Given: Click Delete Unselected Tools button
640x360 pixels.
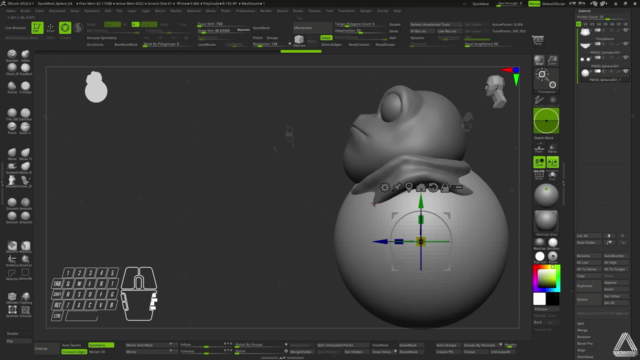Looking at the screenshot, I should 436,24.
